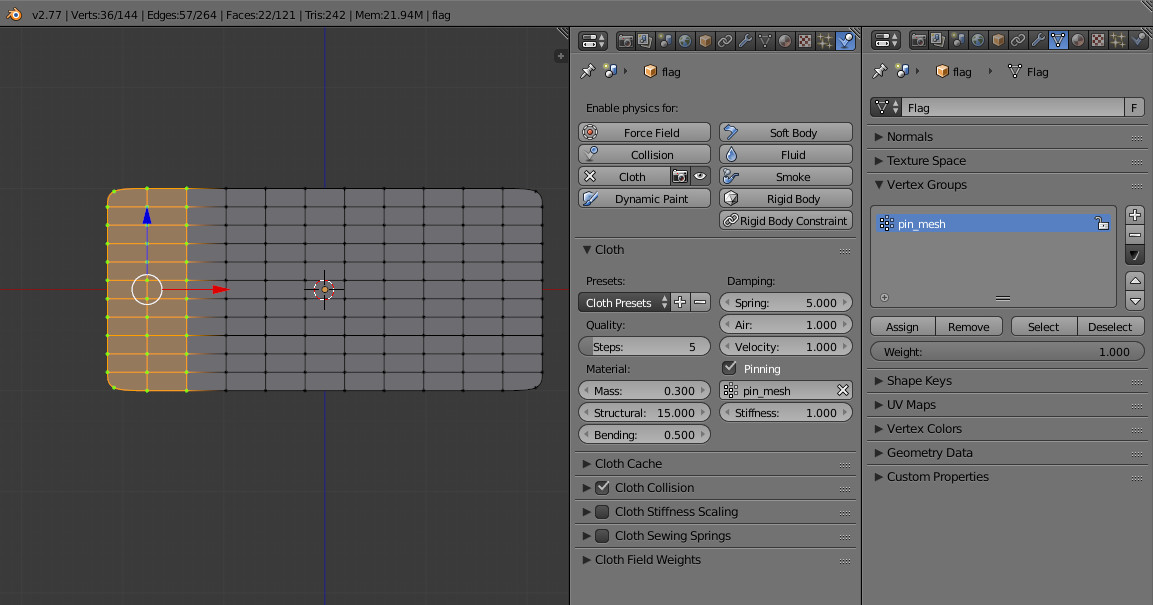Open Render Layers tab in physics properties panel
Viewport: 1153px width, 605px height.
[x=645, y=41]
